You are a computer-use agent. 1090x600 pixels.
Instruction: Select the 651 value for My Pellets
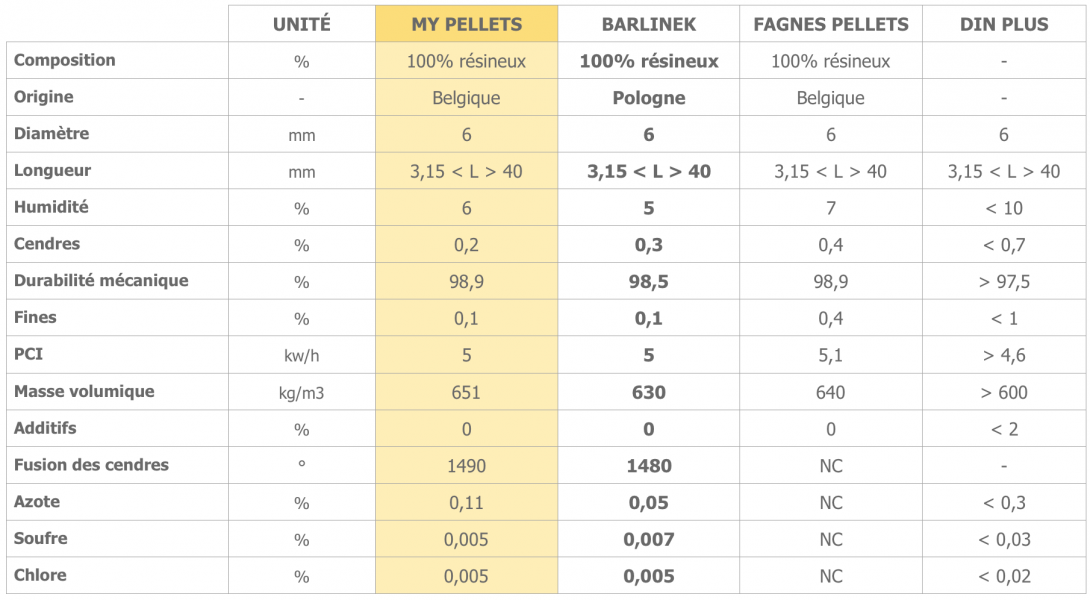[x=466, y=393]
